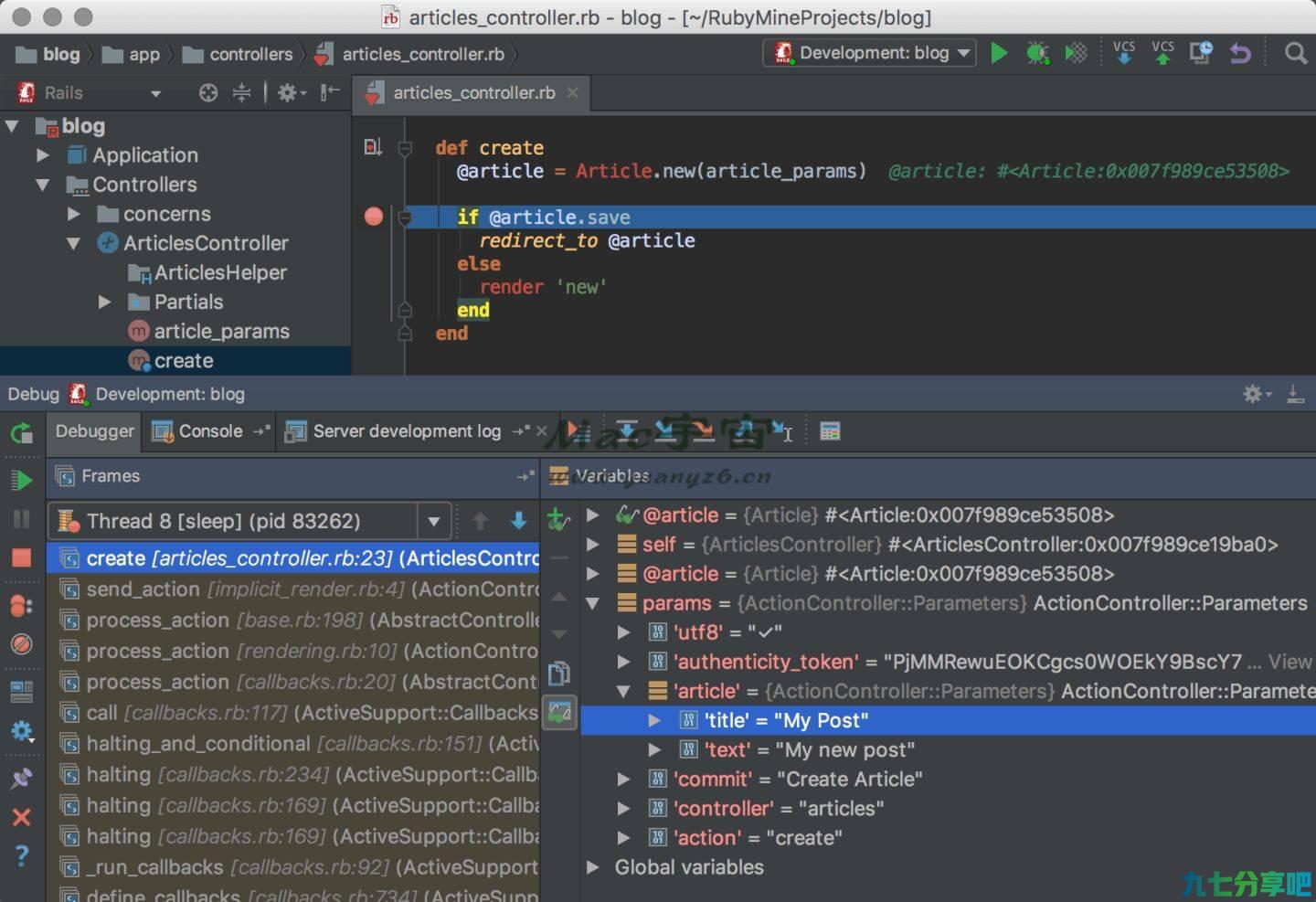This screenshot has height=902, width=1316.
Task: Pause the running program
Action: 22,519
